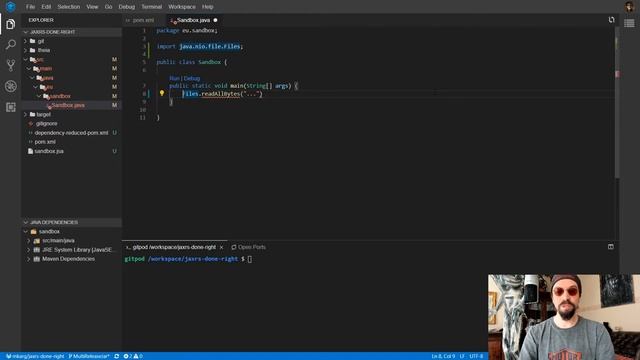This screenshot has width=640, height=360.
Task: Open the Explorer view in activity bar
Action: 11,24
